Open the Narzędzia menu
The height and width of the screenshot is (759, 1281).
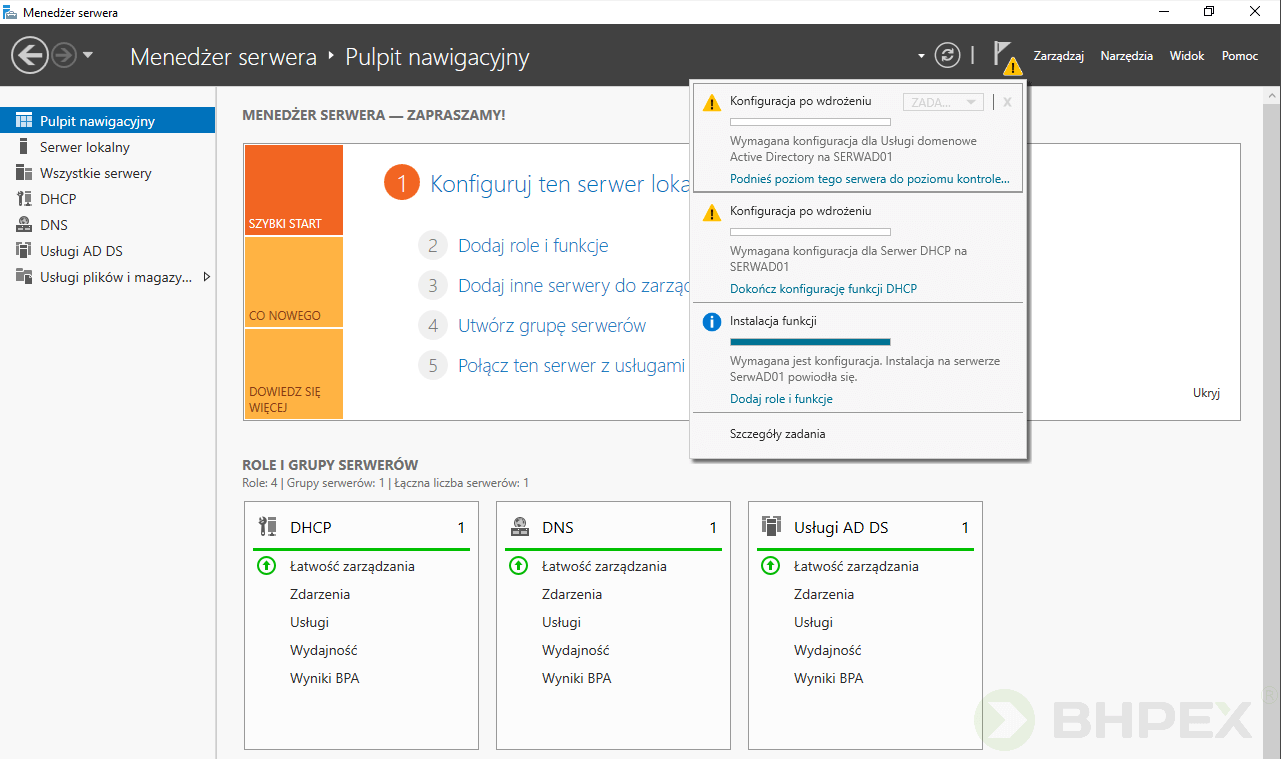(x=1127, y=56)
